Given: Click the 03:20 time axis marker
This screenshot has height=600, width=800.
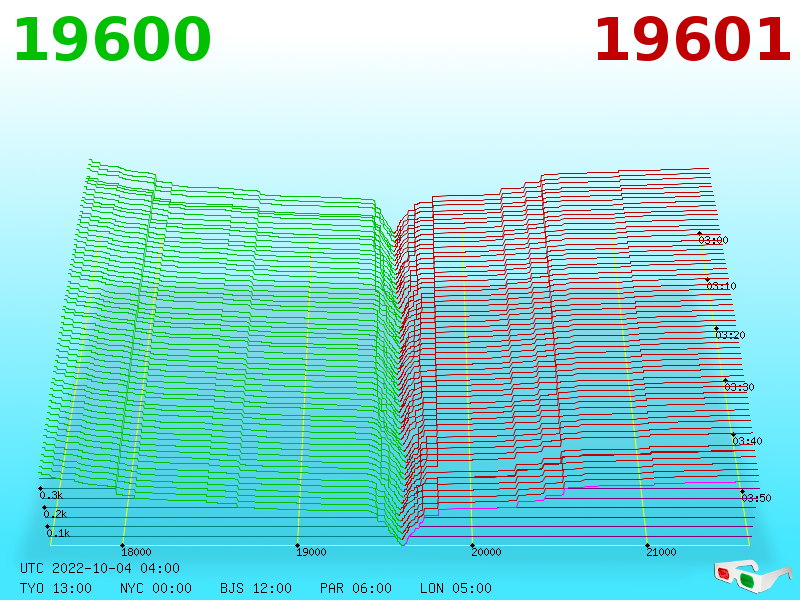Looking at the screenshot, I should pyautogui.click(x=731, y=335).
